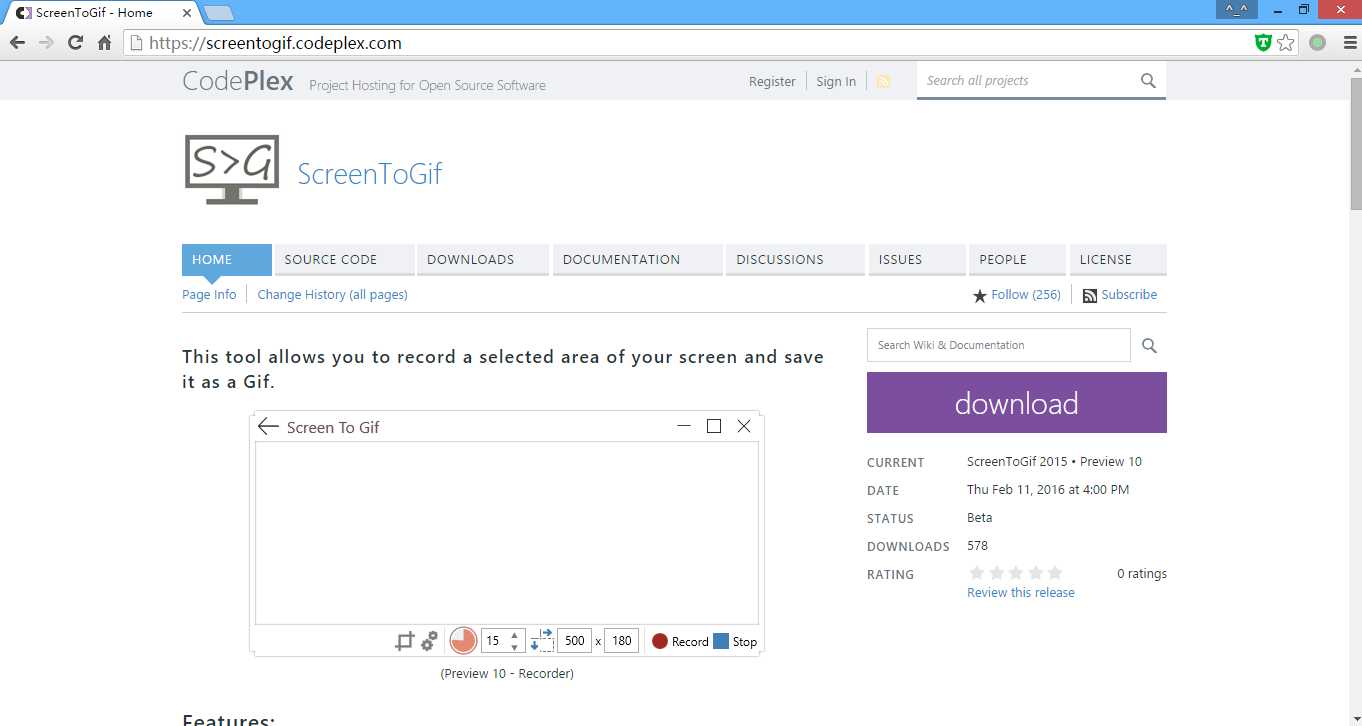Click the gears settings icon in preview
The image size is (1362, 726).
point(429,641)
